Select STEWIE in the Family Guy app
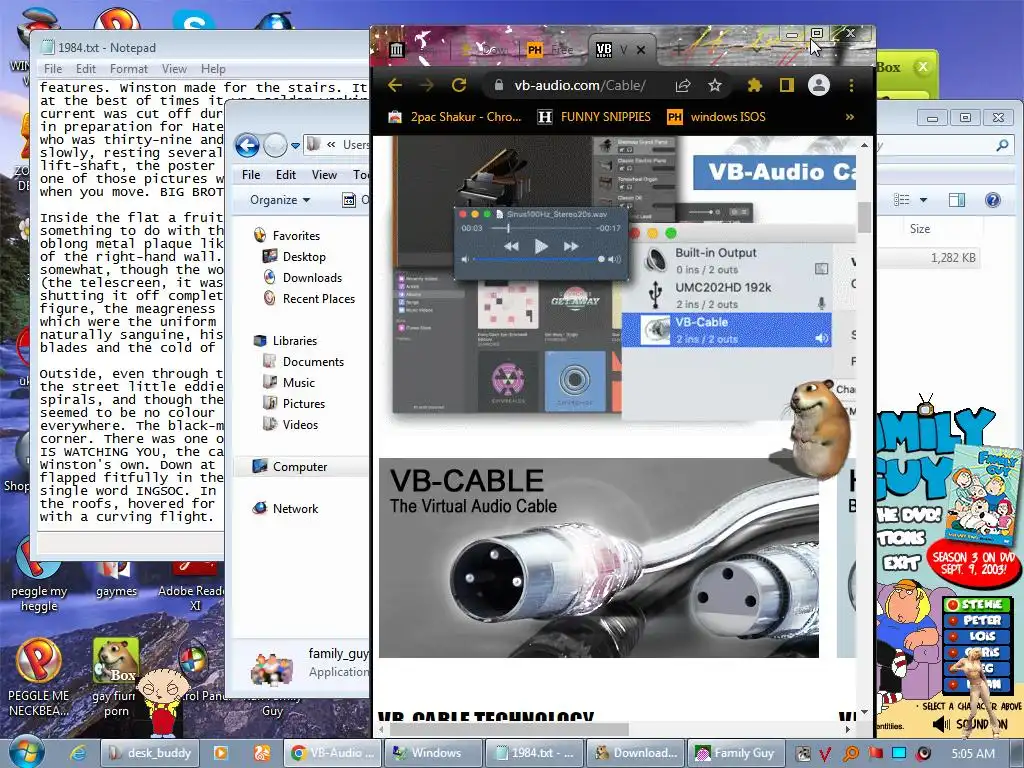Screen dimensions: 1024x768 click(x=976, y=605)
